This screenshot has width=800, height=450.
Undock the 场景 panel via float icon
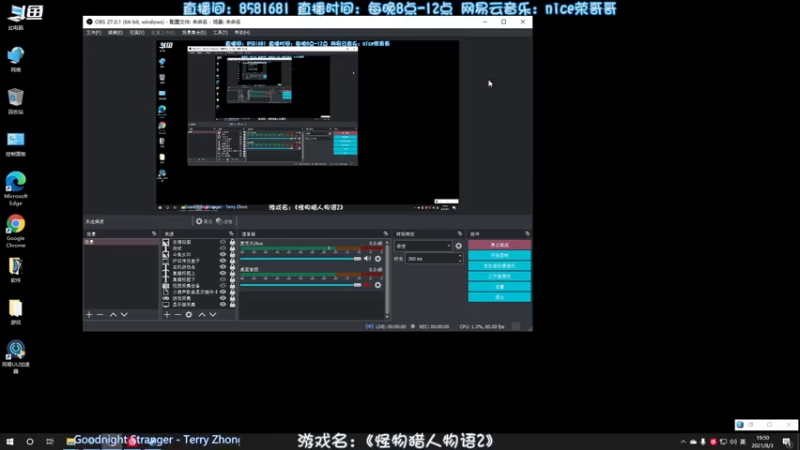point(154,234)
